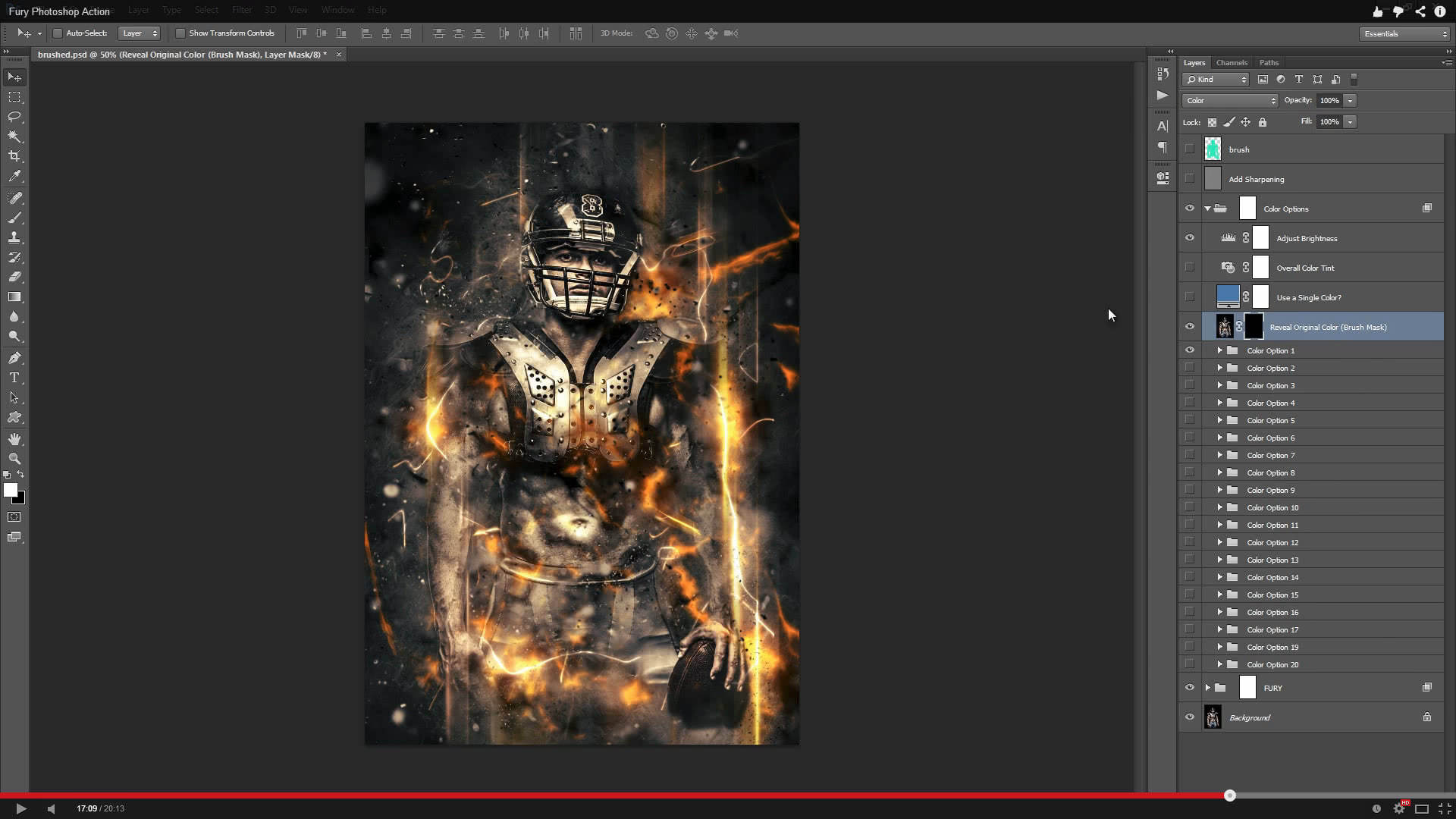Click the Lock transparent pixels icon
The image size is (1456, 819).
(x=1212, y=122)
